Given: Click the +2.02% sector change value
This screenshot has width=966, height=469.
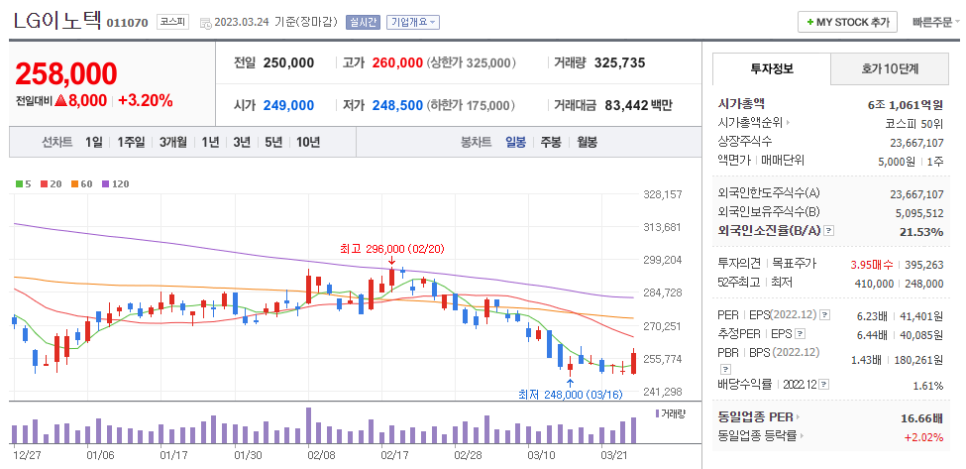Looking at the screenshot, I should 924,437.
